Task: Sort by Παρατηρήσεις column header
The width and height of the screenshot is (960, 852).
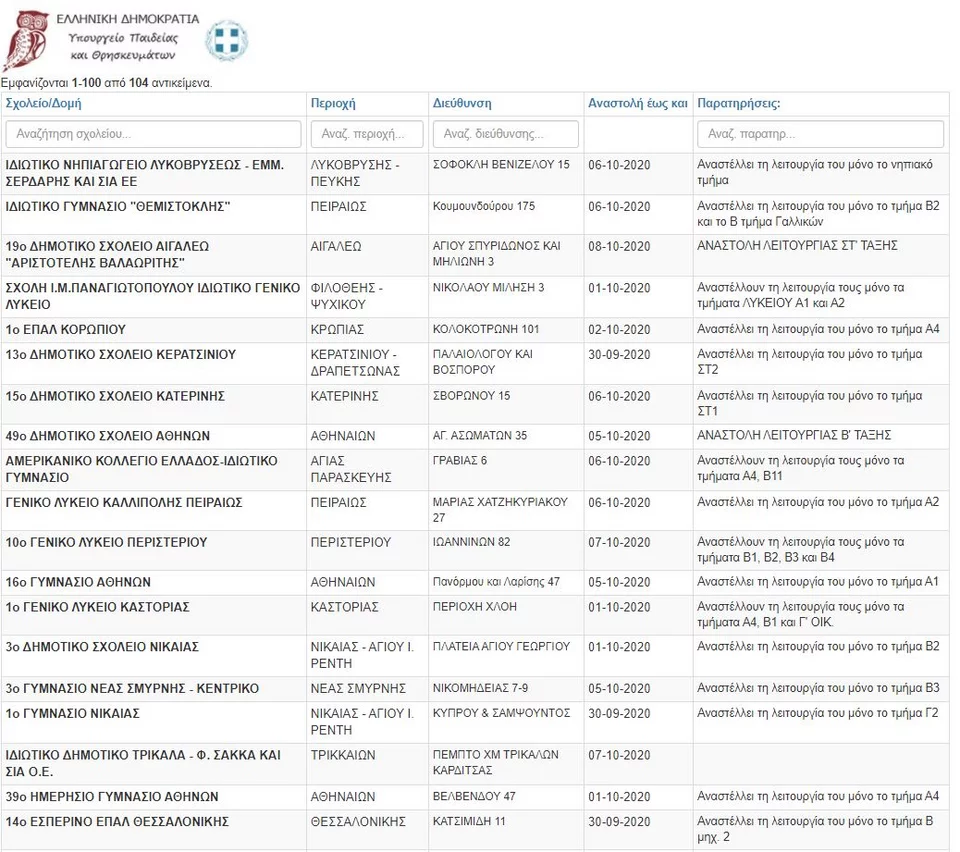Action: [x=738, y=104]
